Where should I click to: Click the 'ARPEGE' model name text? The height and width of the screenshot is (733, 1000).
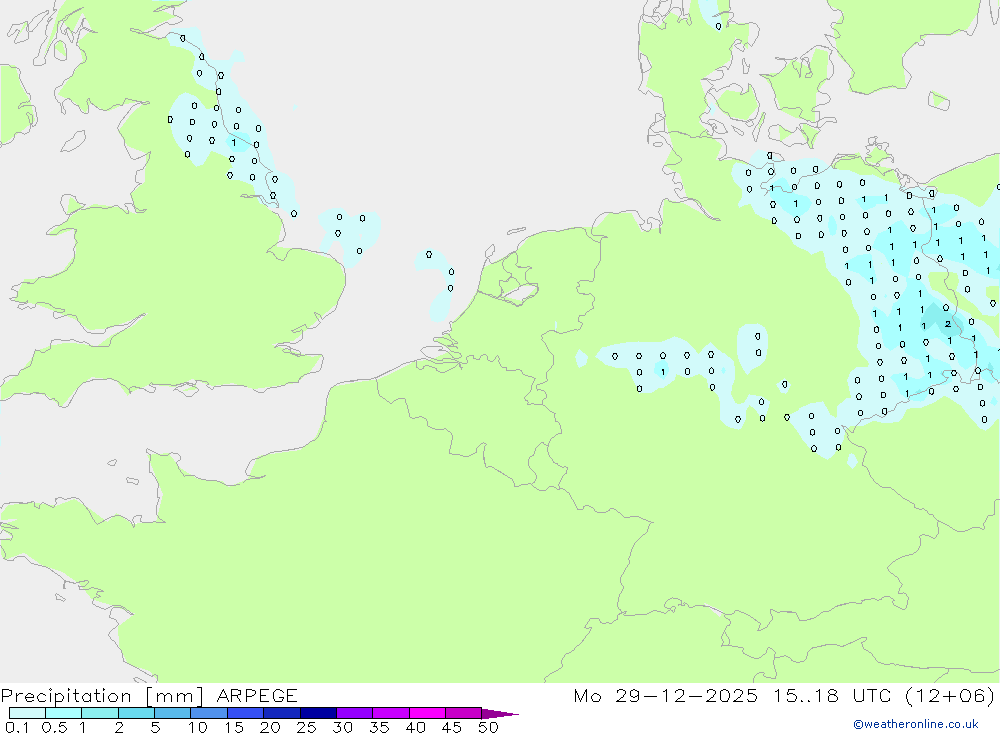click(257, 696)
